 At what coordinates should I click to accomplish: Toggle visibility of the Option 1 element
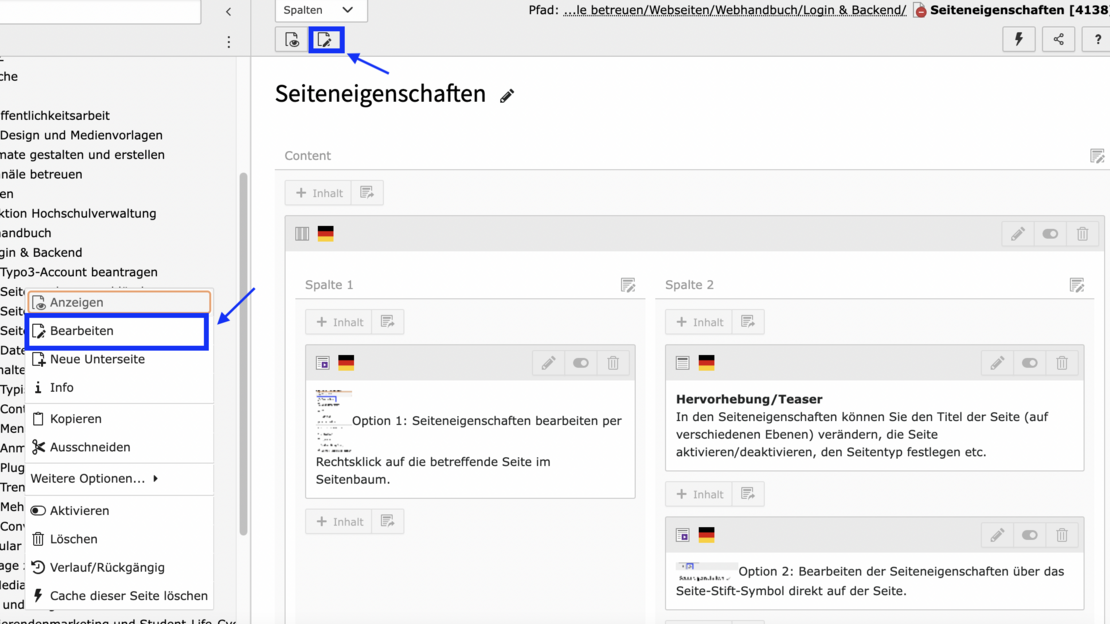(581, 363)
